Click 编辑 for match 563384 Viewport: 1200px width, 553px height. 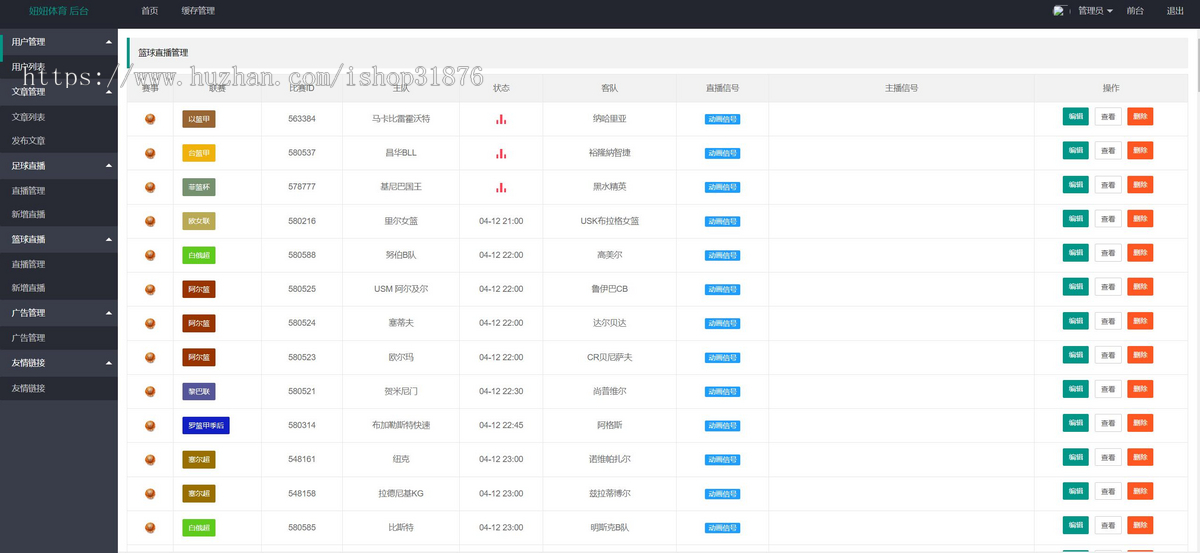[1076, 117]
